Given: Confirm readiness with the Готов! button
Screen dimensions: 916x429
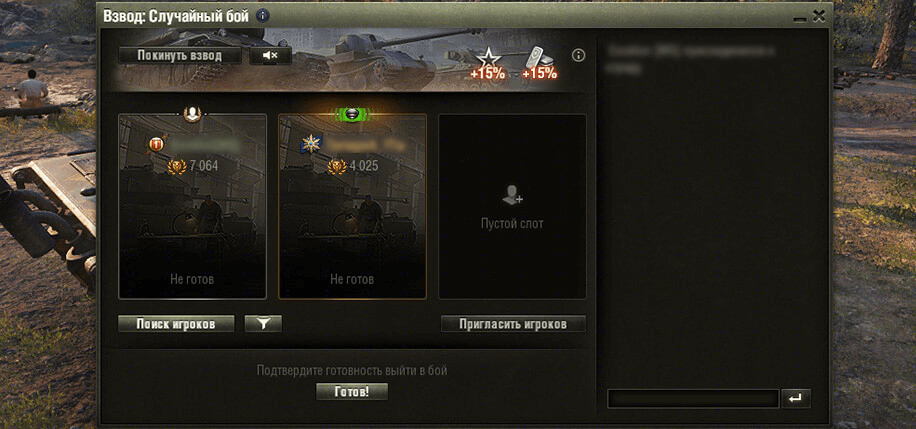Looking at the screenshot, I should pos(352,392).
